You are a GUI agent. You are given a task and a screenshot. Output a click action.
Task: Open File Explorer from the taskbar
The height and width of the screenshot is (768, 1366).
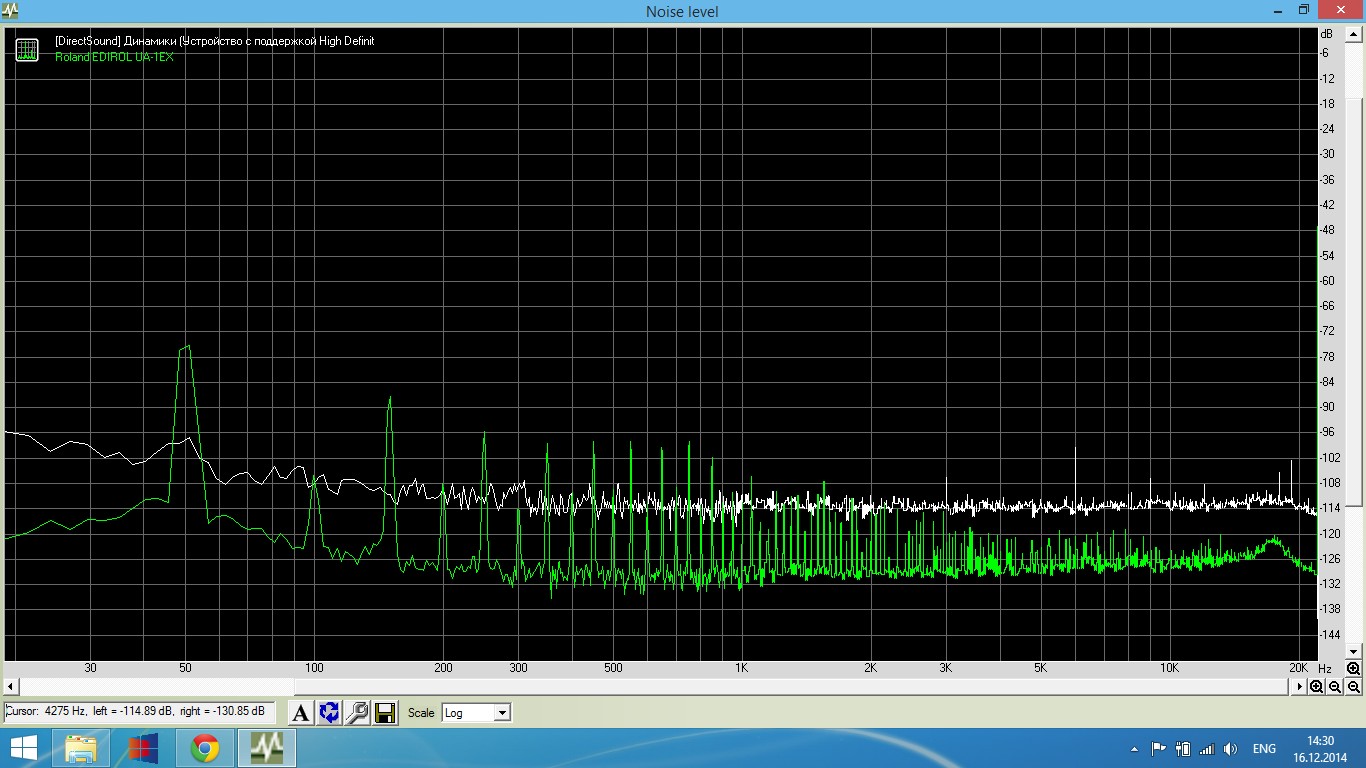pyautogui.click(x=81, y=748)
